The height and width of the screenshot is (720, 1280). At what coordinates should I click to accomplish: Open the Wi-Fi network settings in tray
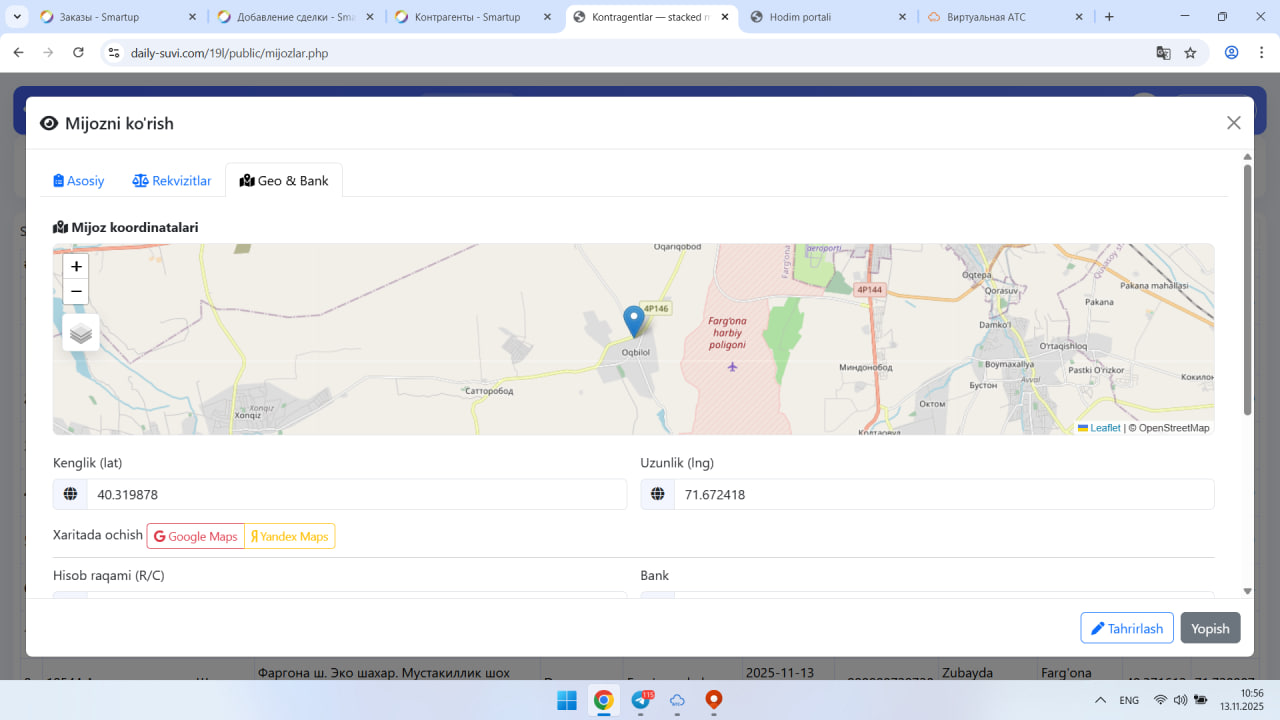pos(1161,700)
